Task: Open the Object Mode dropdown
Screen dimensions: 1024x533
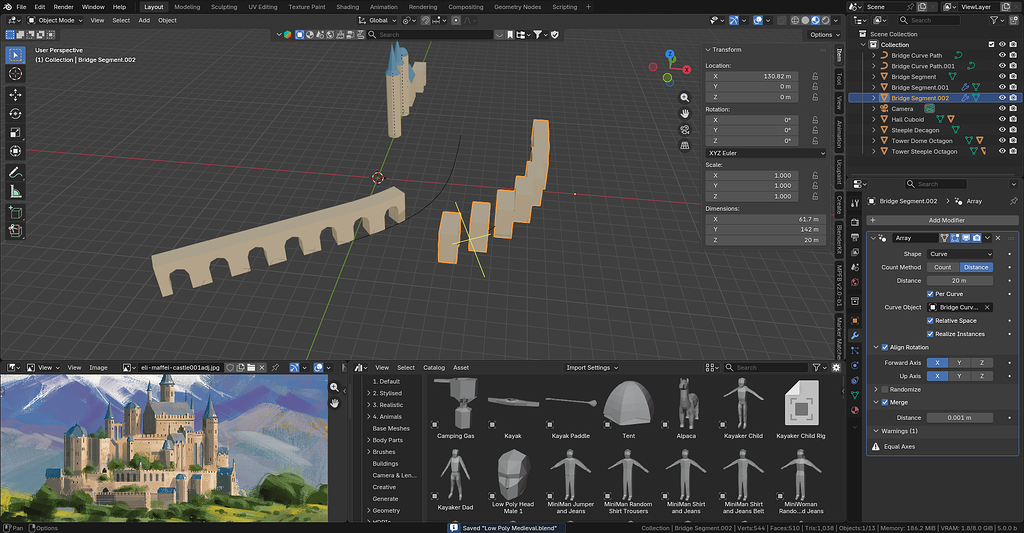Action: click(55, 20)
